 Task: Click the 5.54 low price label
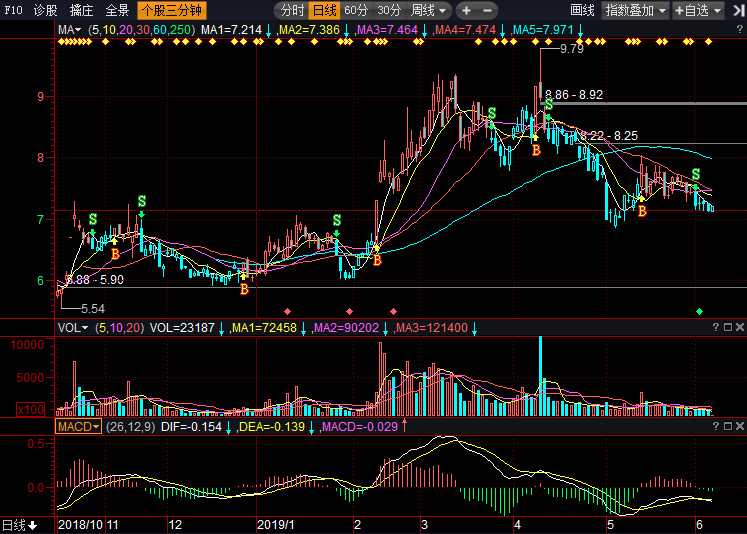pyautogui.click(x=93, y=309)
